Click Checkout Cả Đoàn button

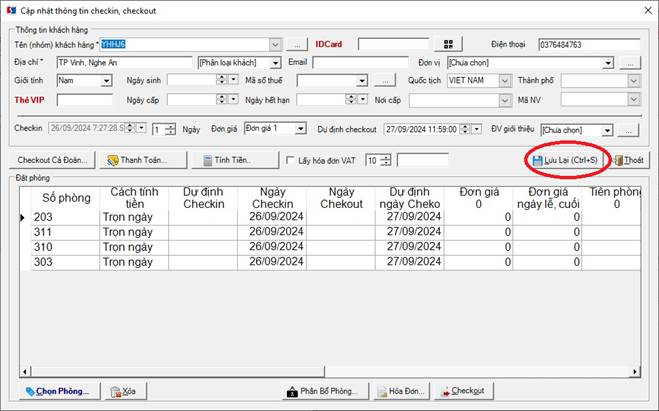[x=52, y=160]
